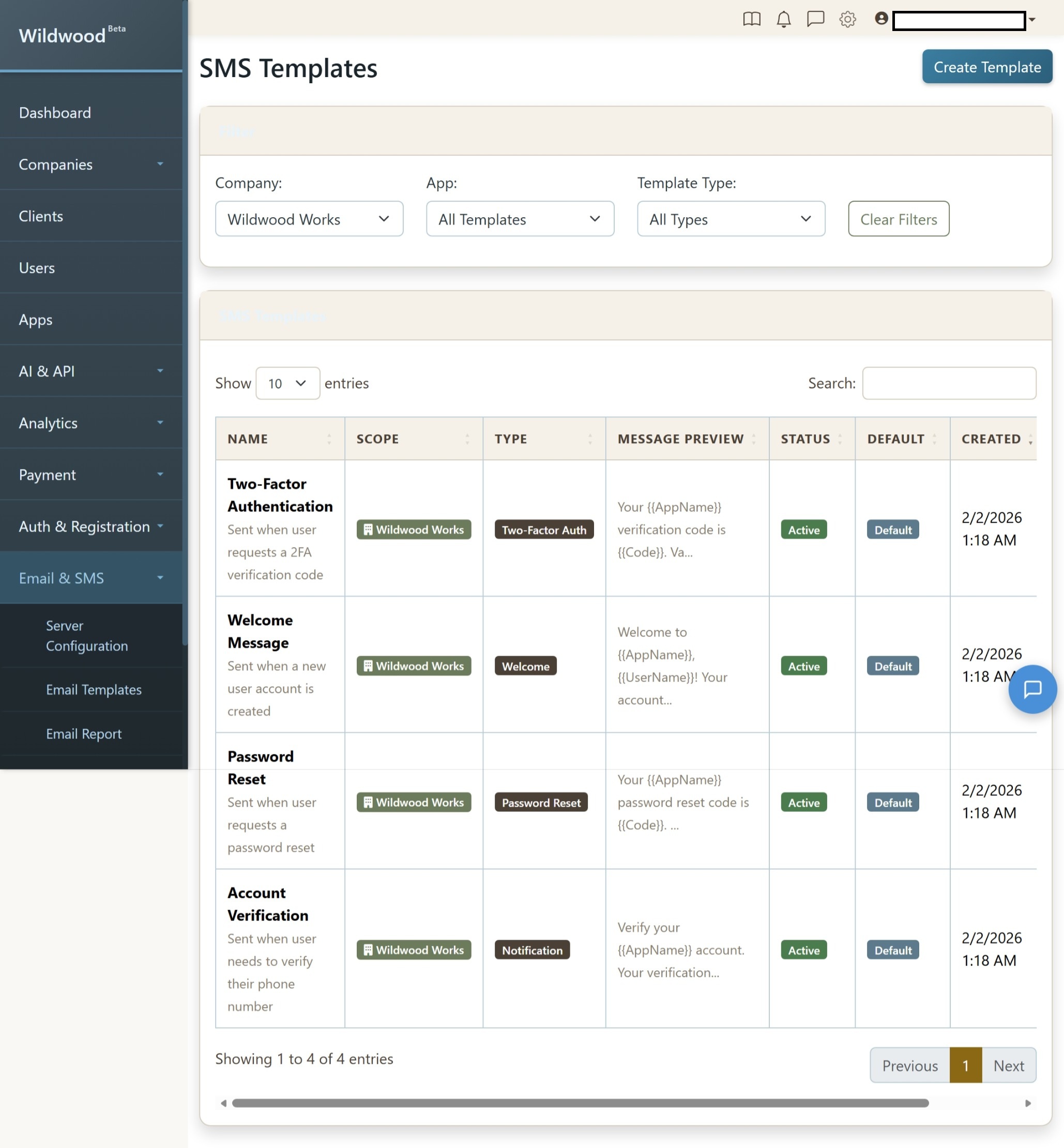Click inside the Search input field
Screen dimensions: 1064x1148
(949, 383)
